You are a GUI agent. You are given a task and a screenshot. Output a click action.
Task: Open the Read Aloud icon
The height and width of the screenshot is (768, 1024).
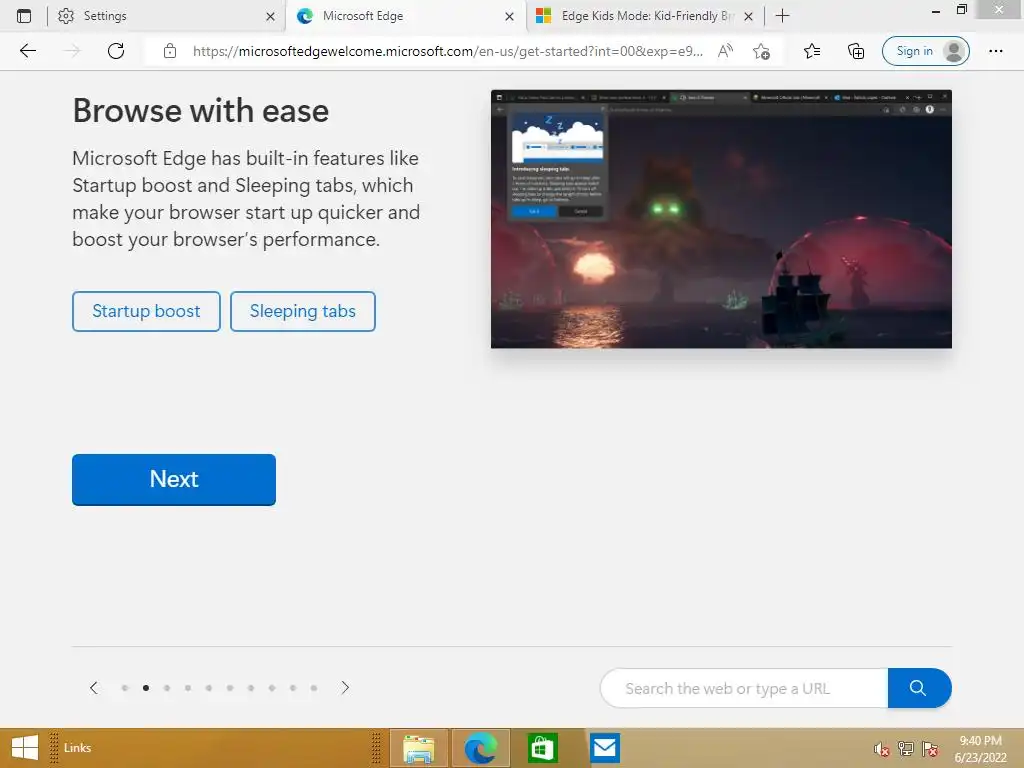[x=725, y=51]
